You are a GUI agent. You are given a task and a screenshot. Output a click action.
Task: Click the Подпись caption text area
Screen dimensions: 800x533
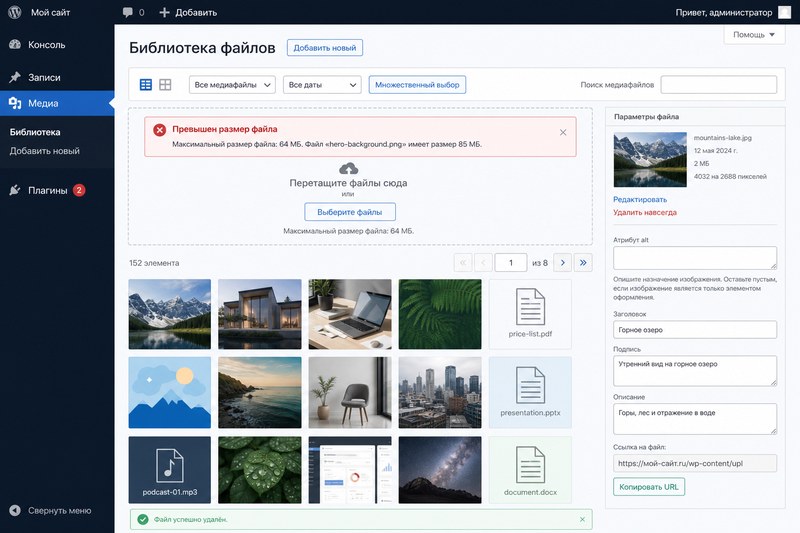coord(695,371)
